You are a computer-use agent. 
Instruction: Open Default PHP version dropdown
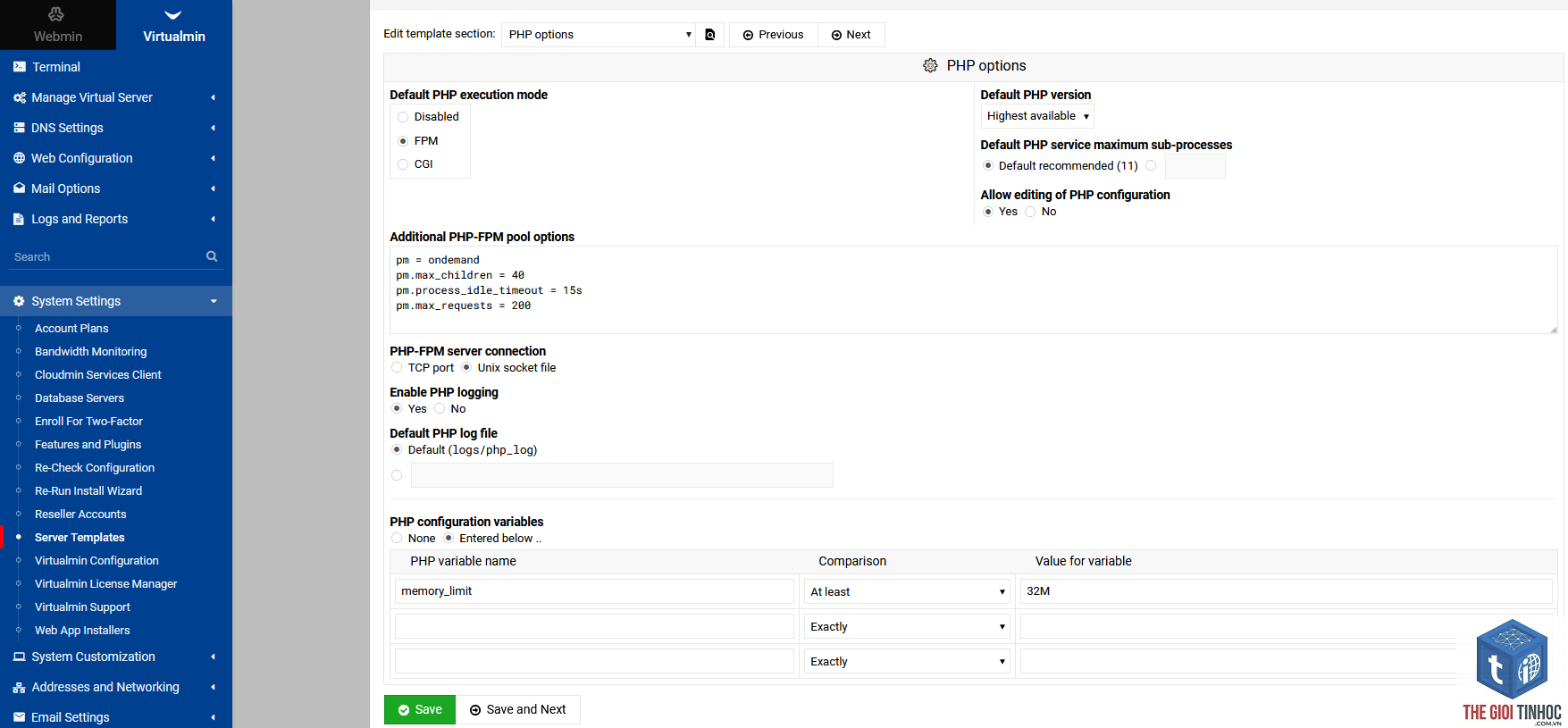(1037, 116)
